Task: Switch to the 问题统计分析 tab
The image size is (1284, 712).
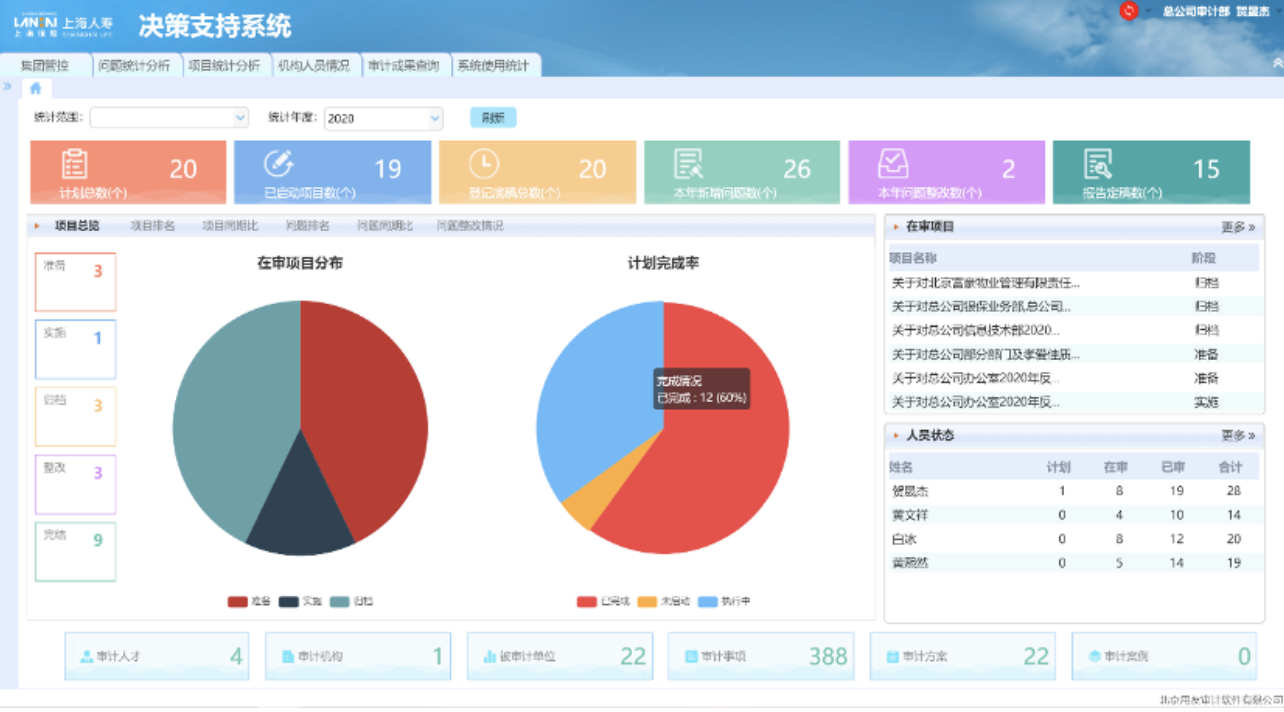Action: 134,66
